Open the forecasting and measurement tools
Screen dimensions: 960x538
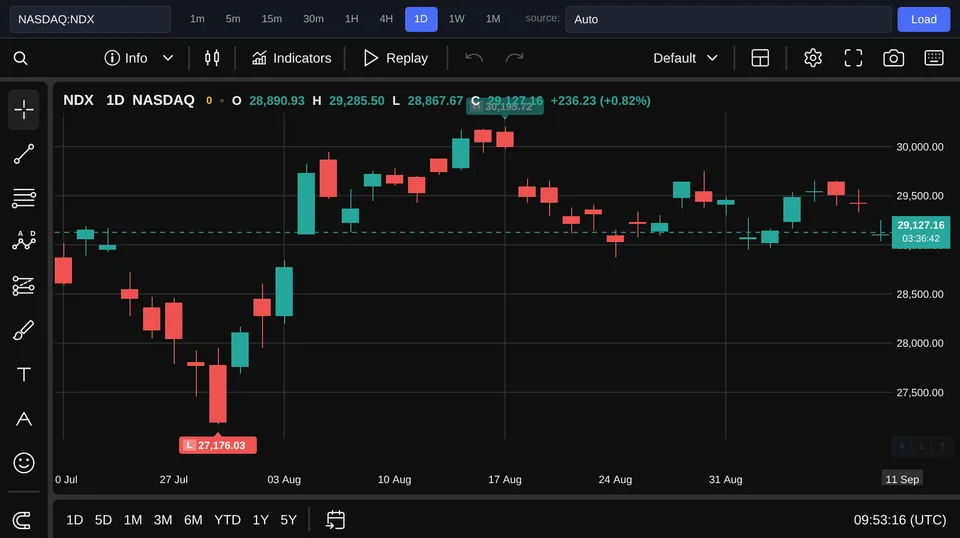[x=24, y=286]
